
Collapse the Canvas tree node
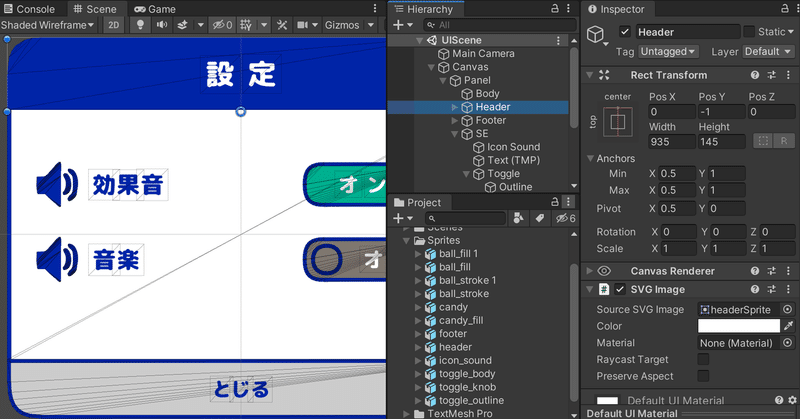[x=431, y=67]
